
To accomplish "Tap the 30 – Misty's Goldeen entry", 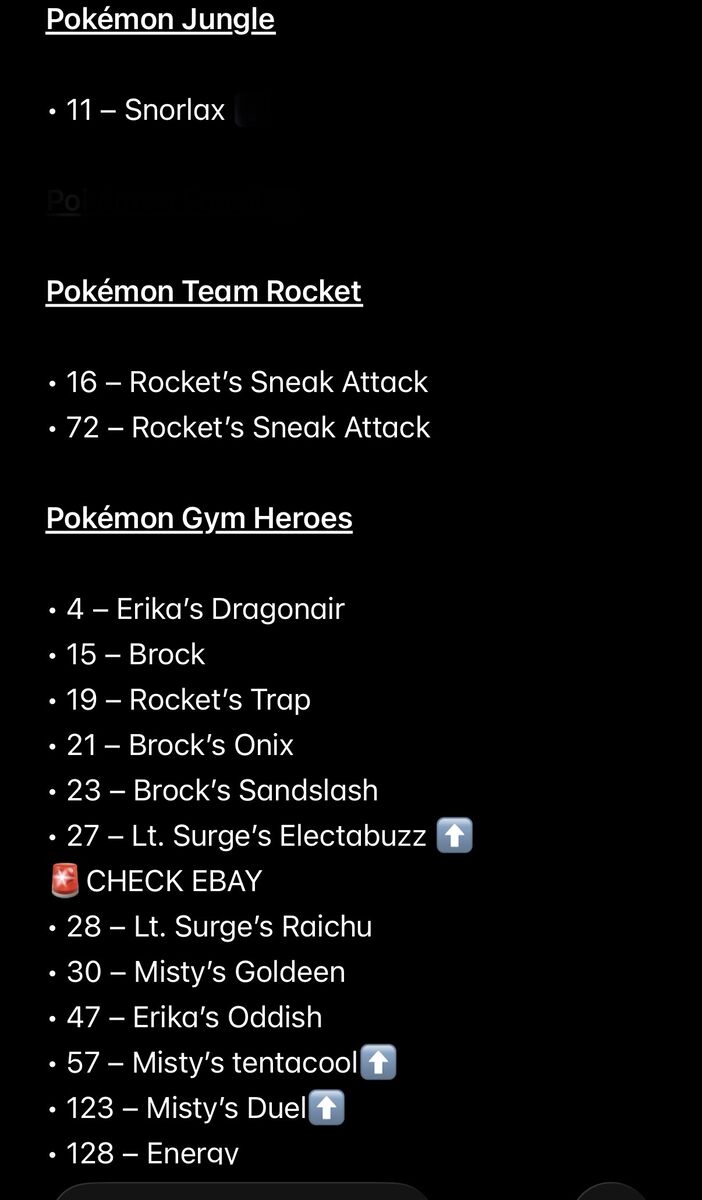I will (205, 972).
